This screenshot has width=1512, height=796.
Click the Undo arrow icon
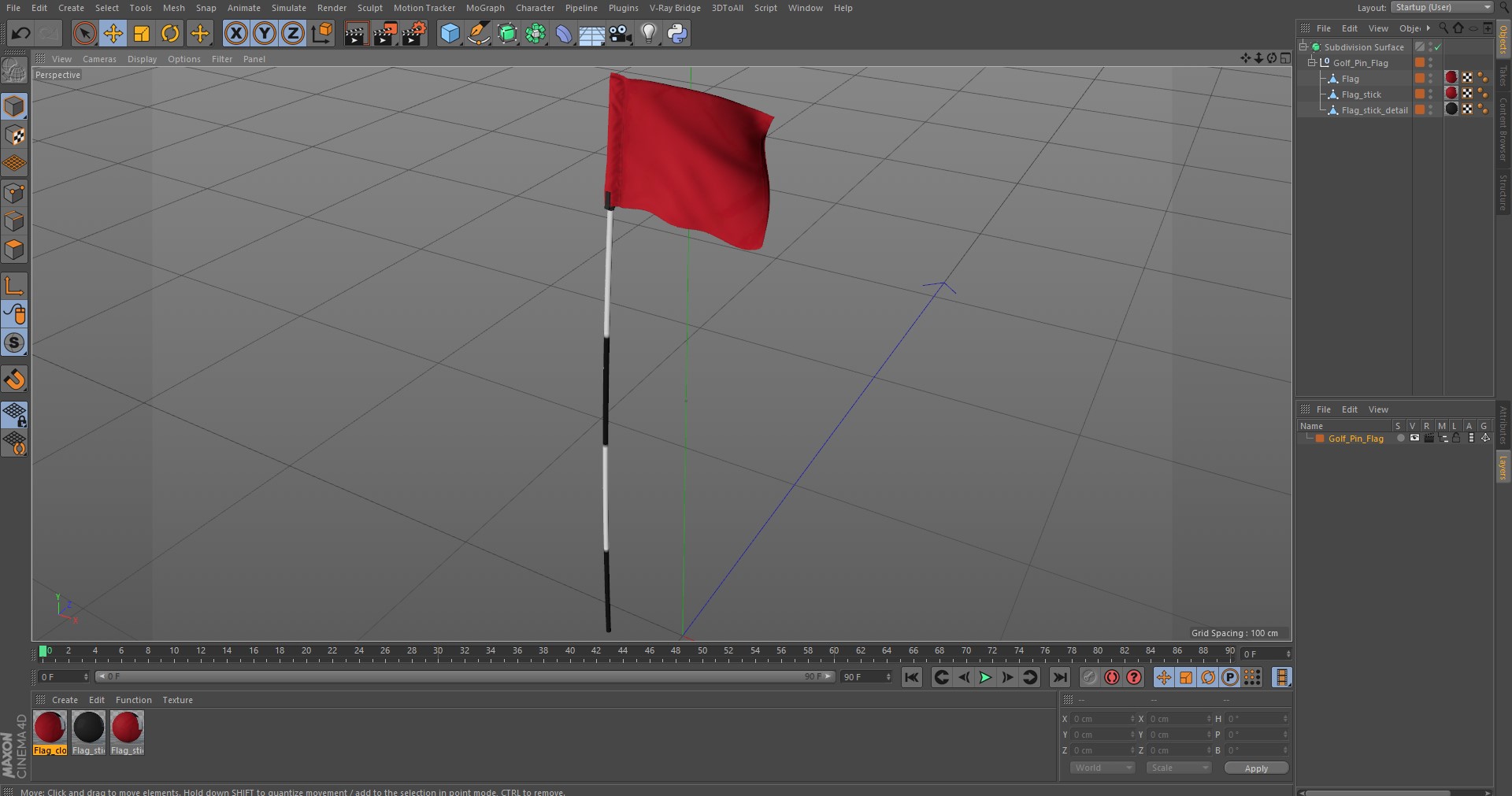21,33
